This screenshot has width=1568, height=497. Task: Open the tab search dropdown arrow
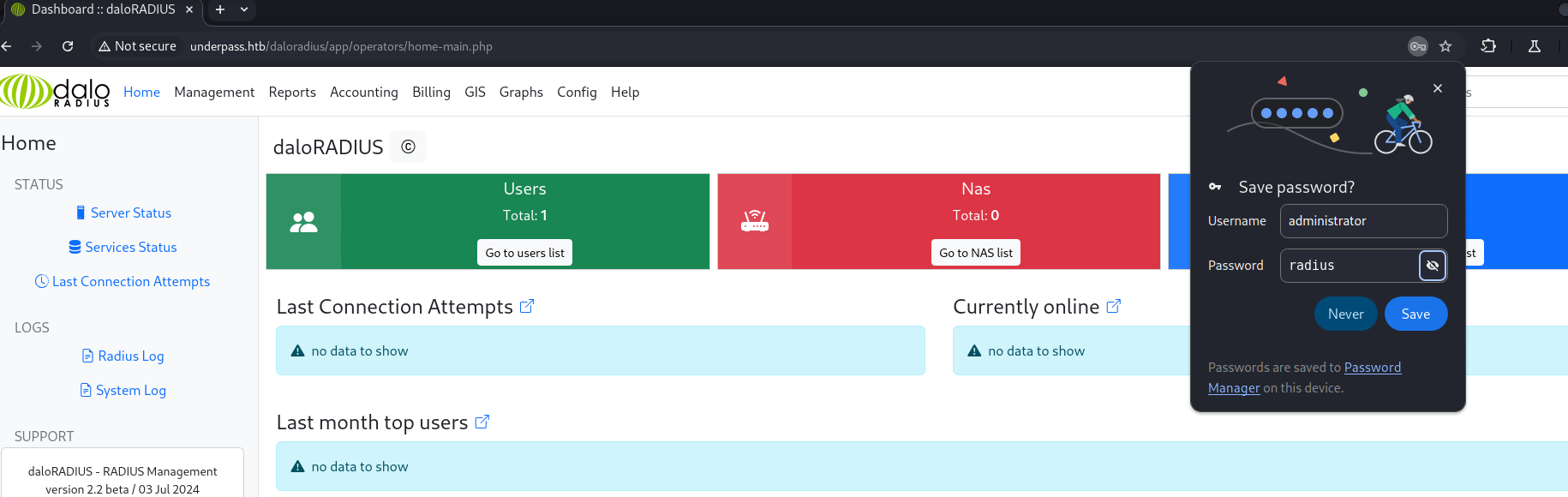tap(244, 9)
